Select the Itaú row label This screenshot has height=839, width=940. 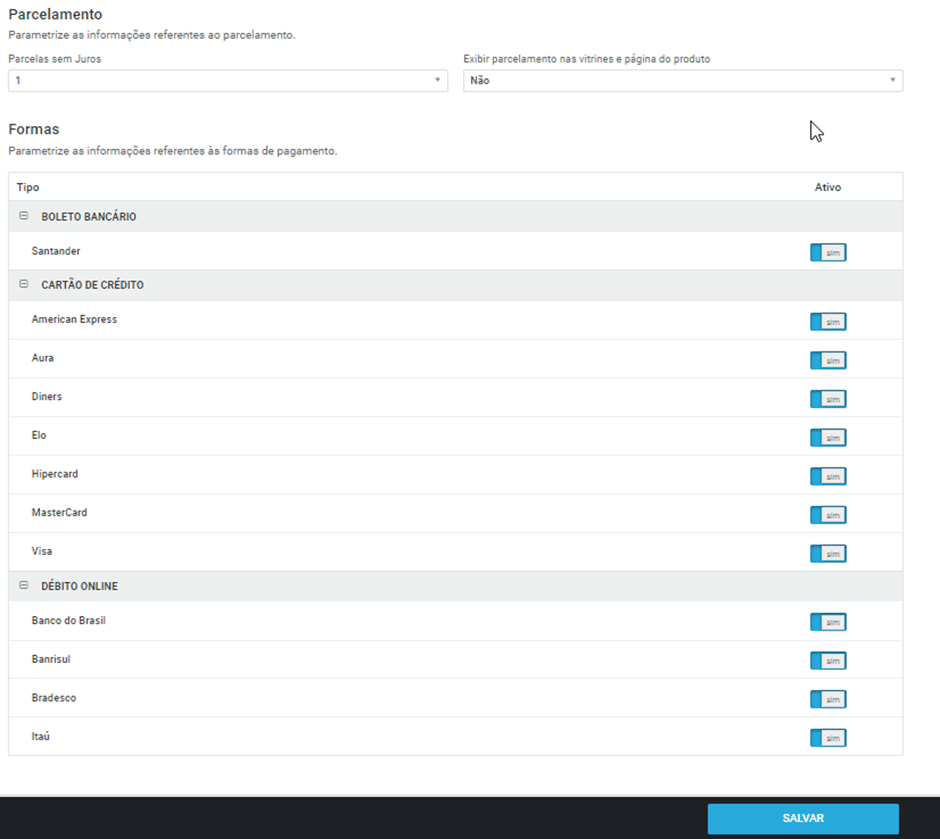(41, 736)
